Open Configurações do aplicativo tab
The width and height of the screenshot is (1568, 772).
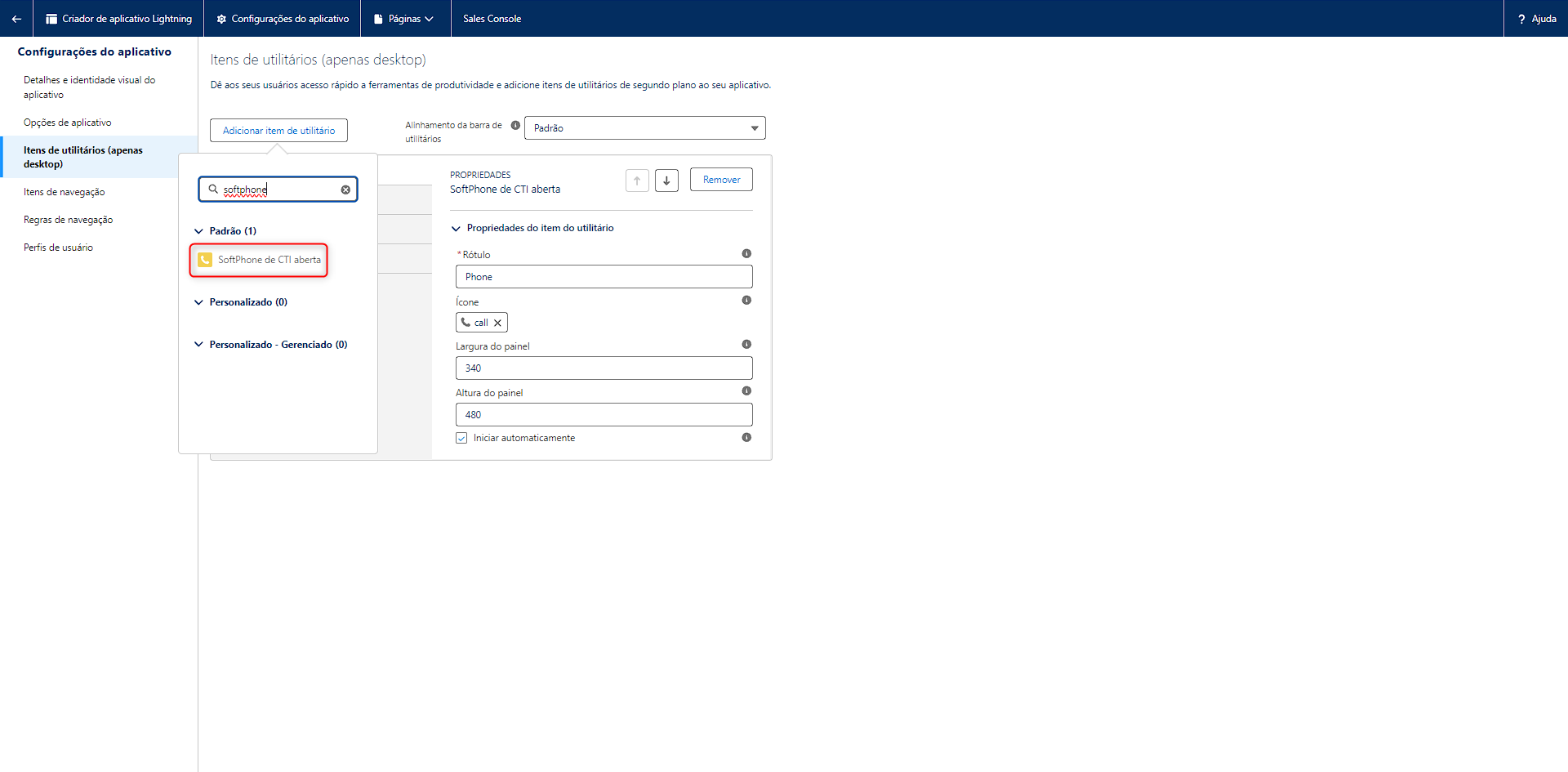click(x=283, y=19)
